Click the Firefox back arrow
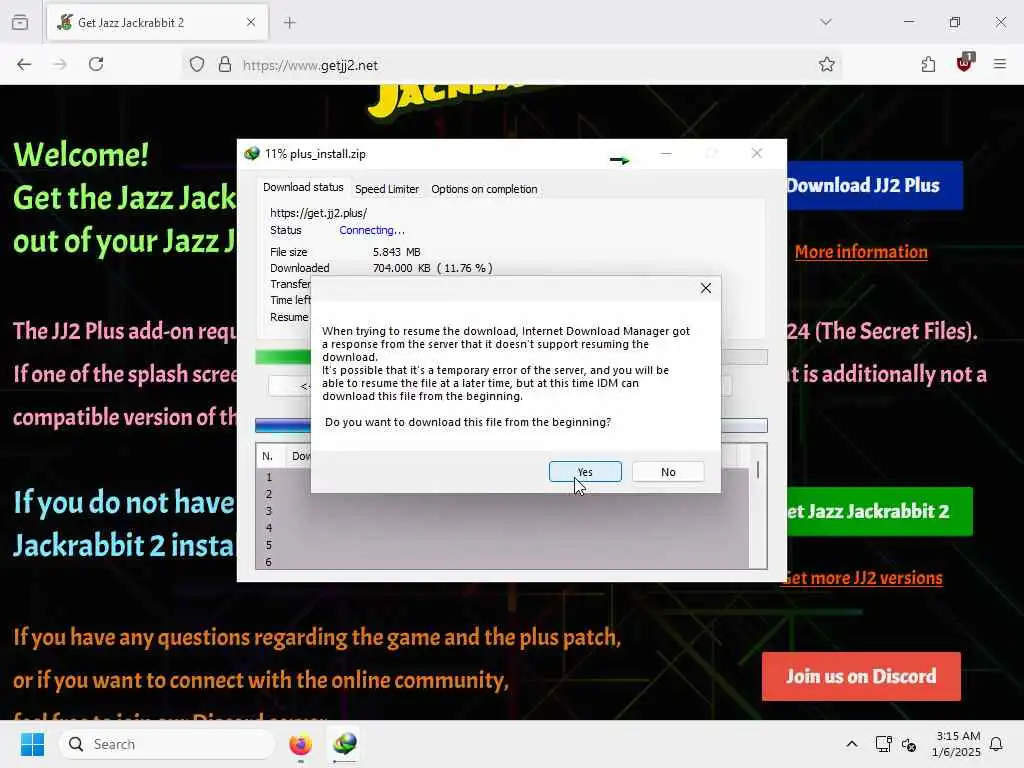Image resolution: width=1024 pixels, height=768 pixels. coord(24,64)
